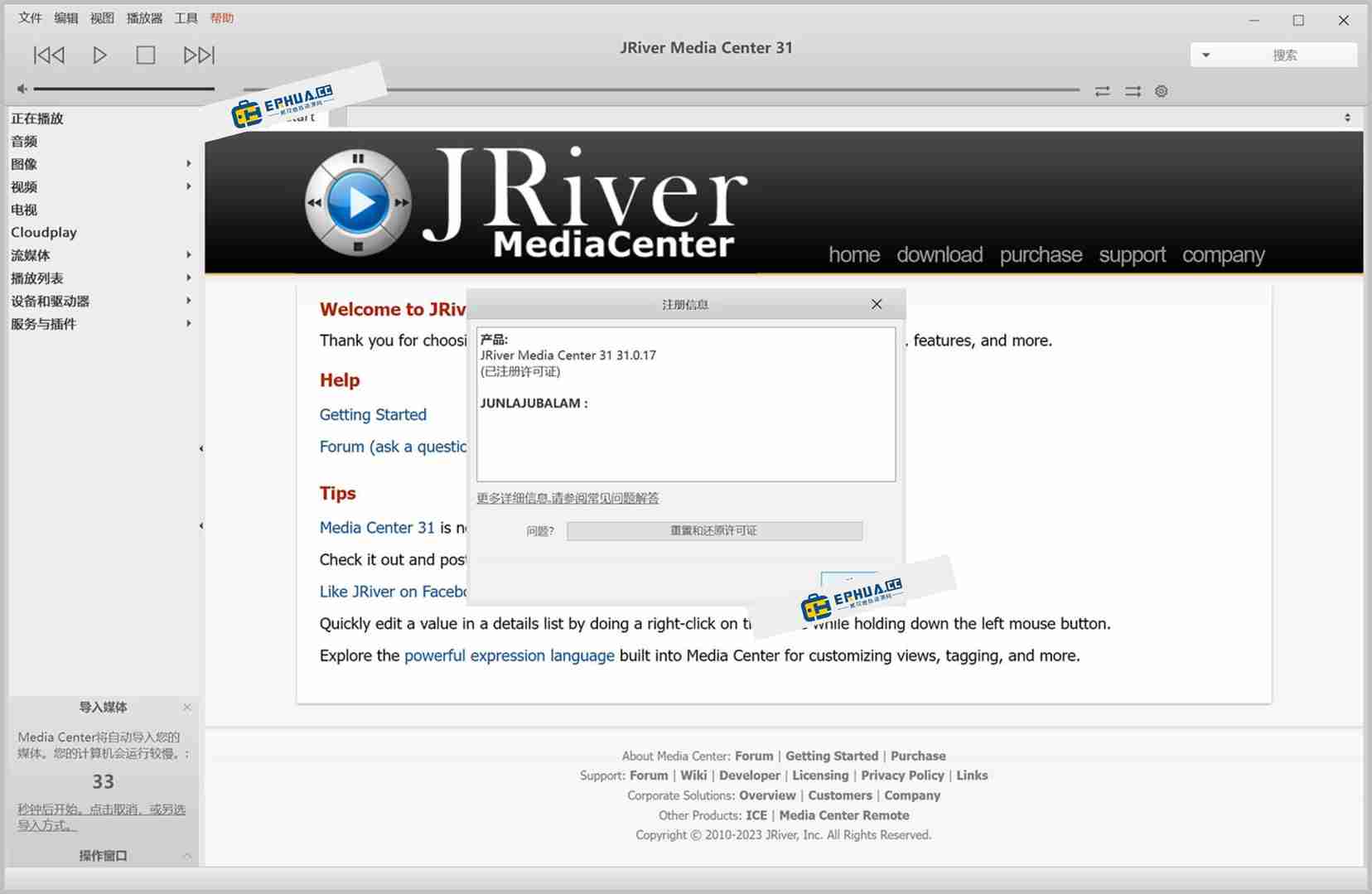The width and height of the screenshot is (1372, 894).
Task: Open the 帮助 menu
Action: pos(222,17)
